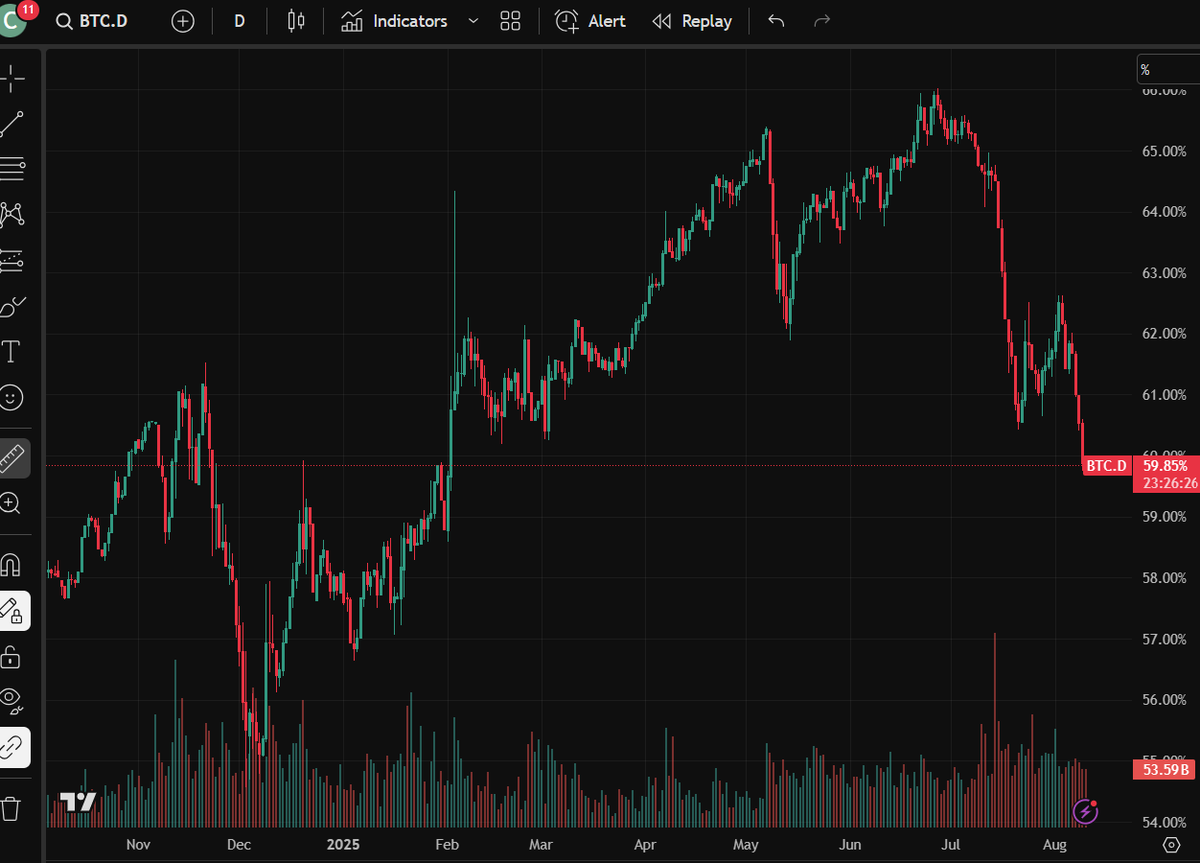Open the percent scale mode selector
This screenshot has width=1200, height=863.
[1167, 70]
